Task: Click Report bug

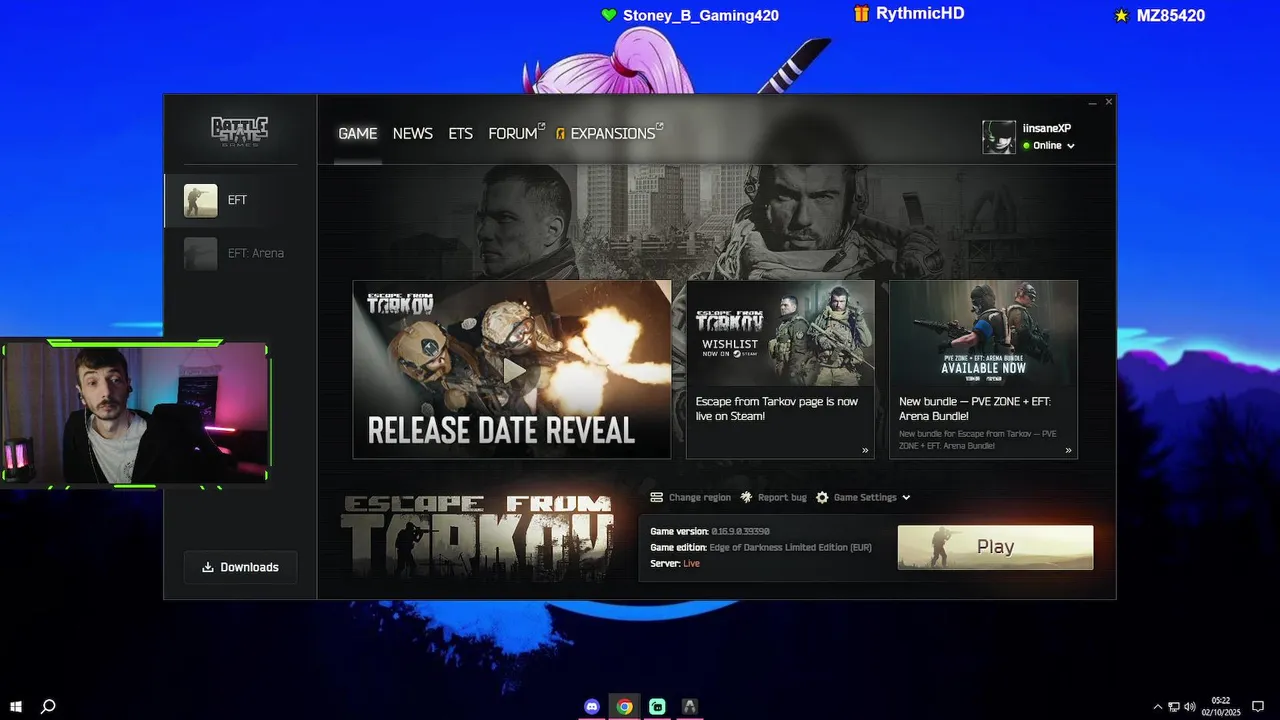Action: [x=782, y=497]
